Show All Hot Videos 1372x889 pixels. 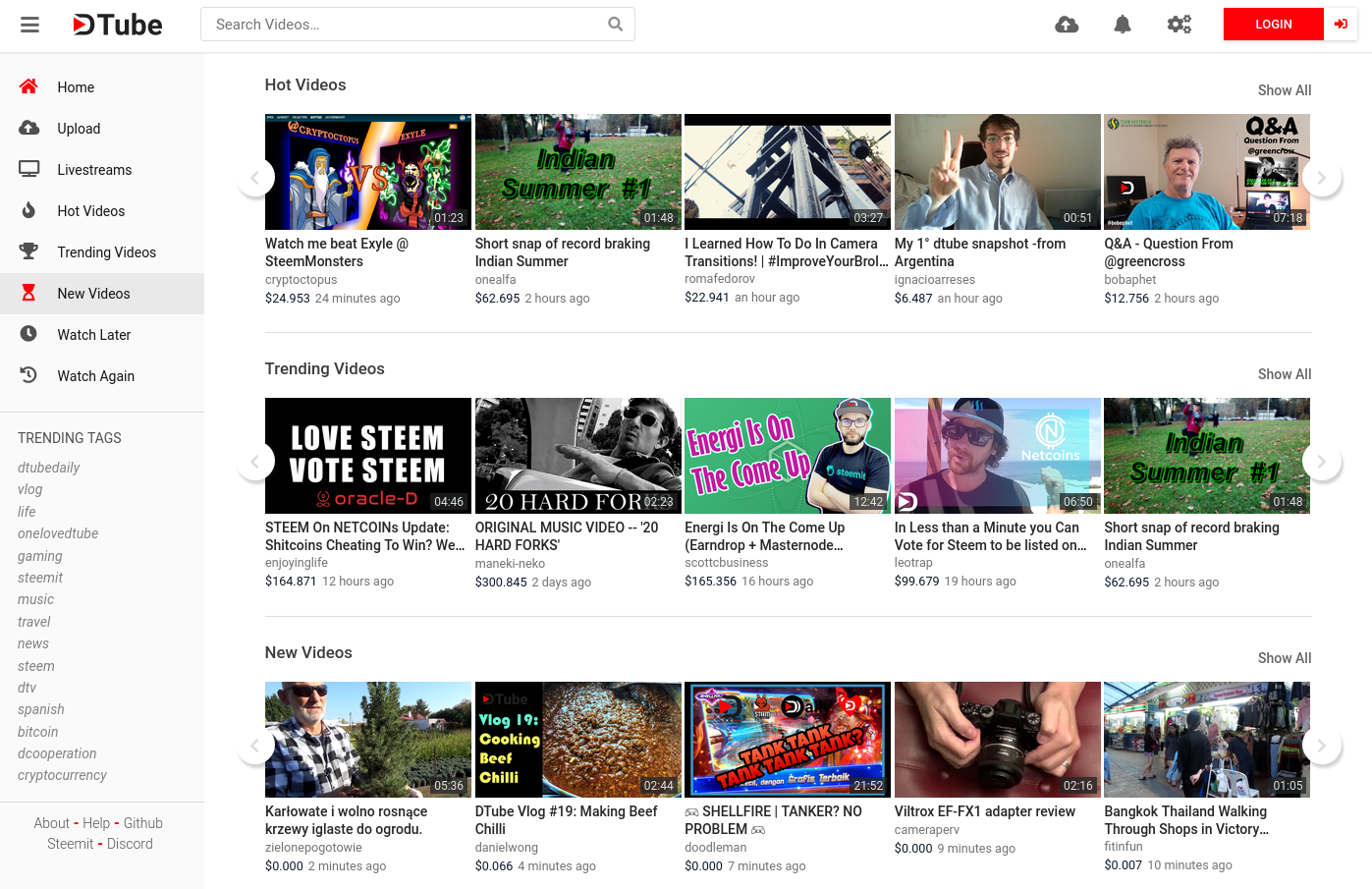click(1285, 90)
